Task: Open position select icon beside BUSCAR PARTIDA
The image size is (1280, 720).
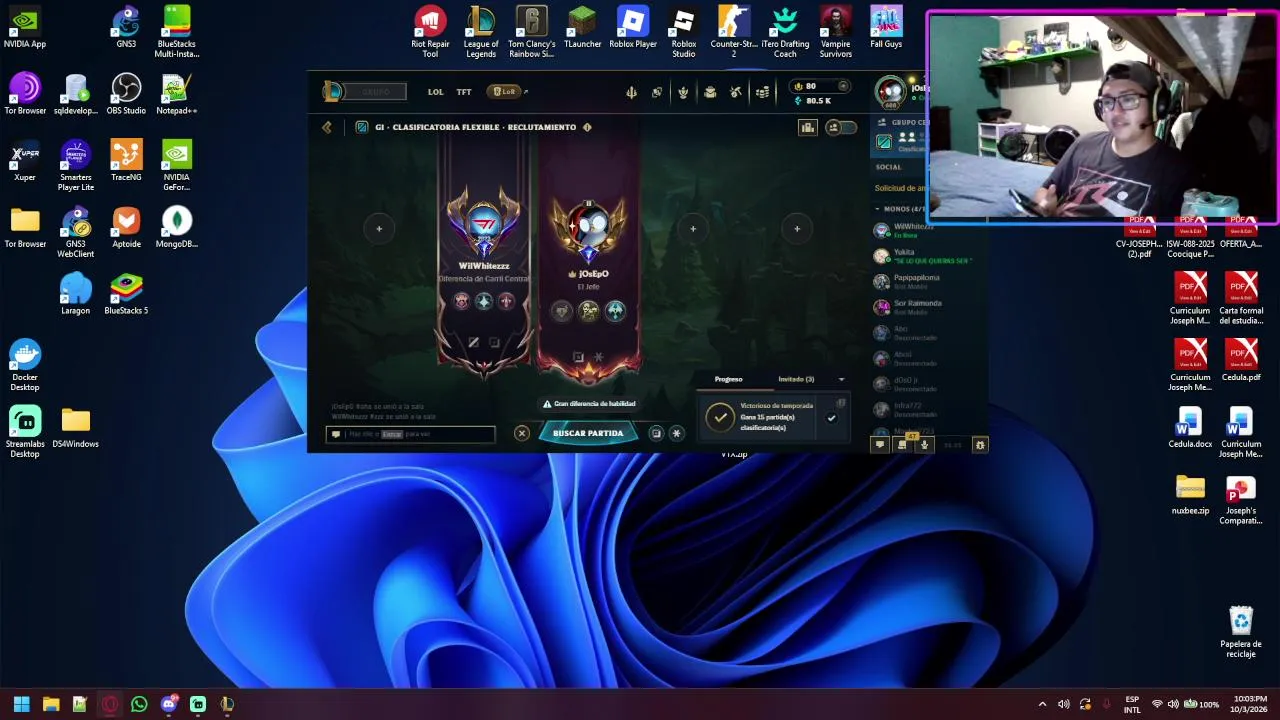Action: pos(656,433)
